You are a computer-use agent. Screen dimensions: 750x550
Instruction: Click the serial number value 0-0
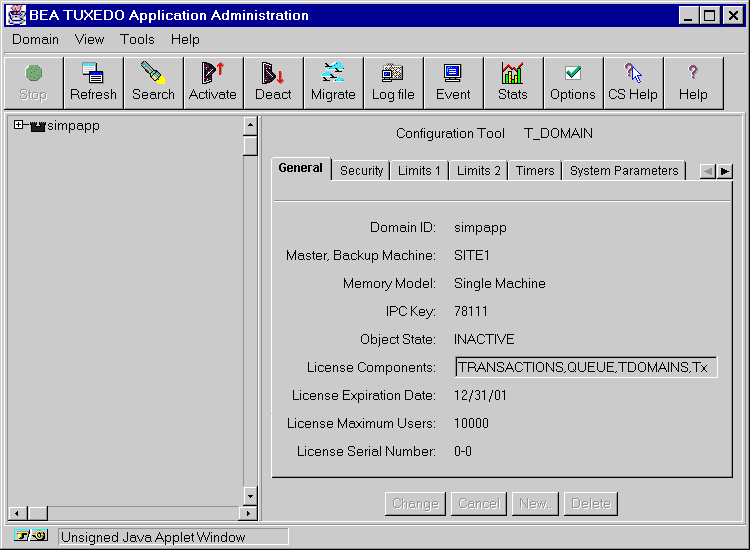tap(463, 451)
